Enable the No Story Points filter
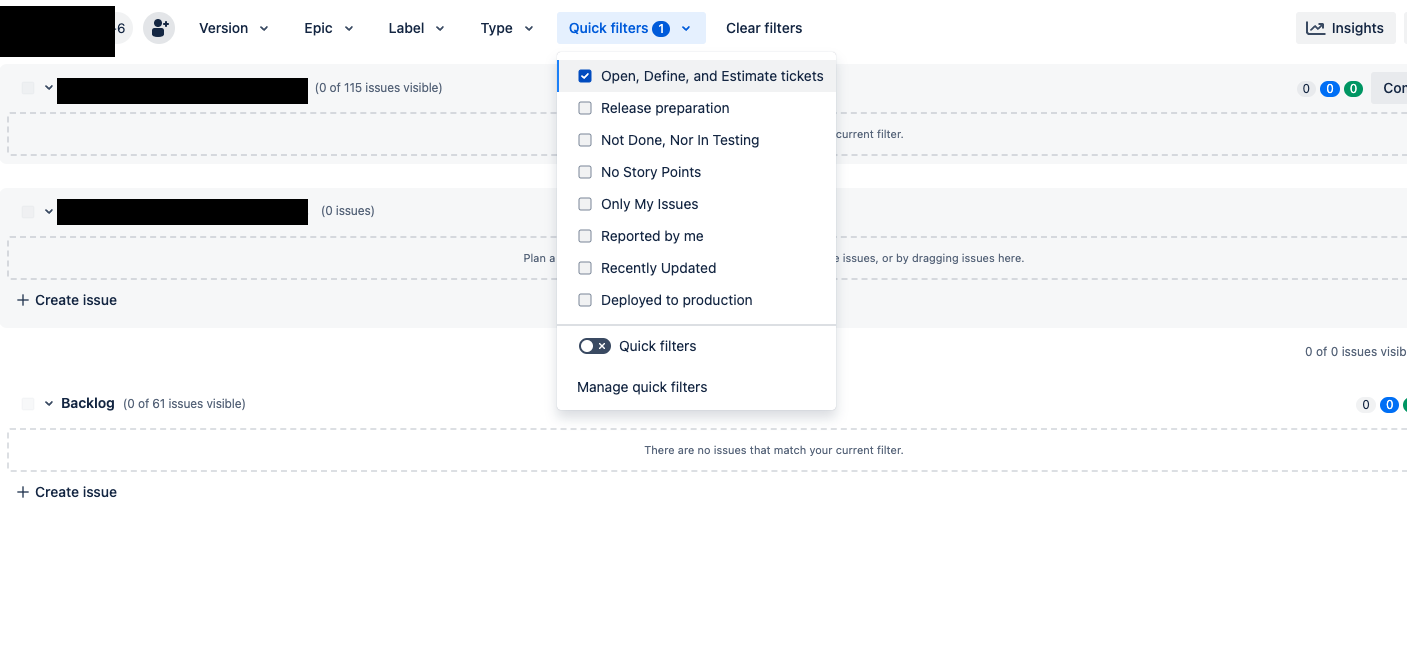1407x656 pixels. (585, 172)
